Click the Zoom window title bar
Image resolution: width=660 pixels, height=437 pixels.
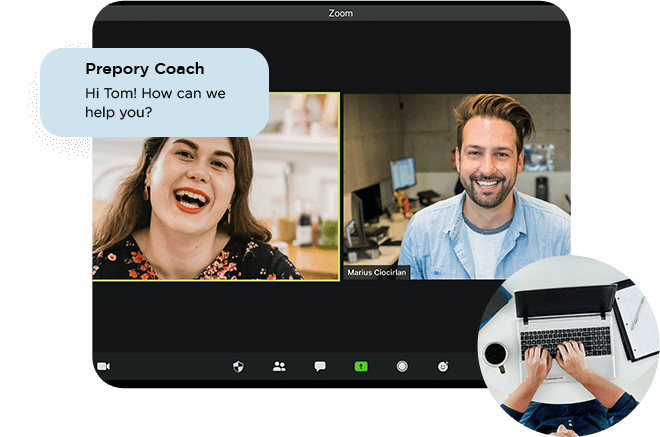[x=340, y=14]
